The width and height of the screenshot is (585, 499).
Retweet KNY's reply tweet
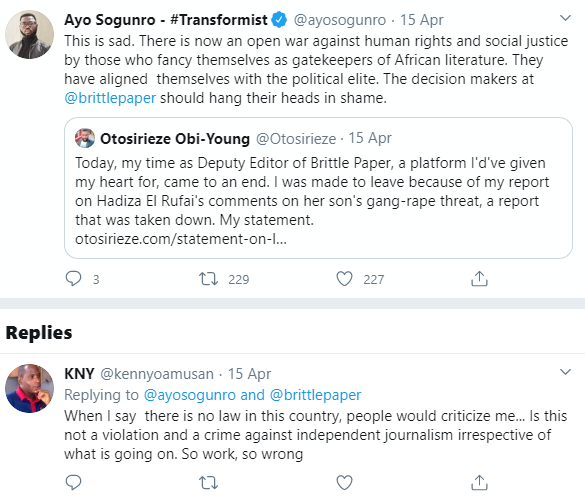pyautogui.click(x=208, y=482)
